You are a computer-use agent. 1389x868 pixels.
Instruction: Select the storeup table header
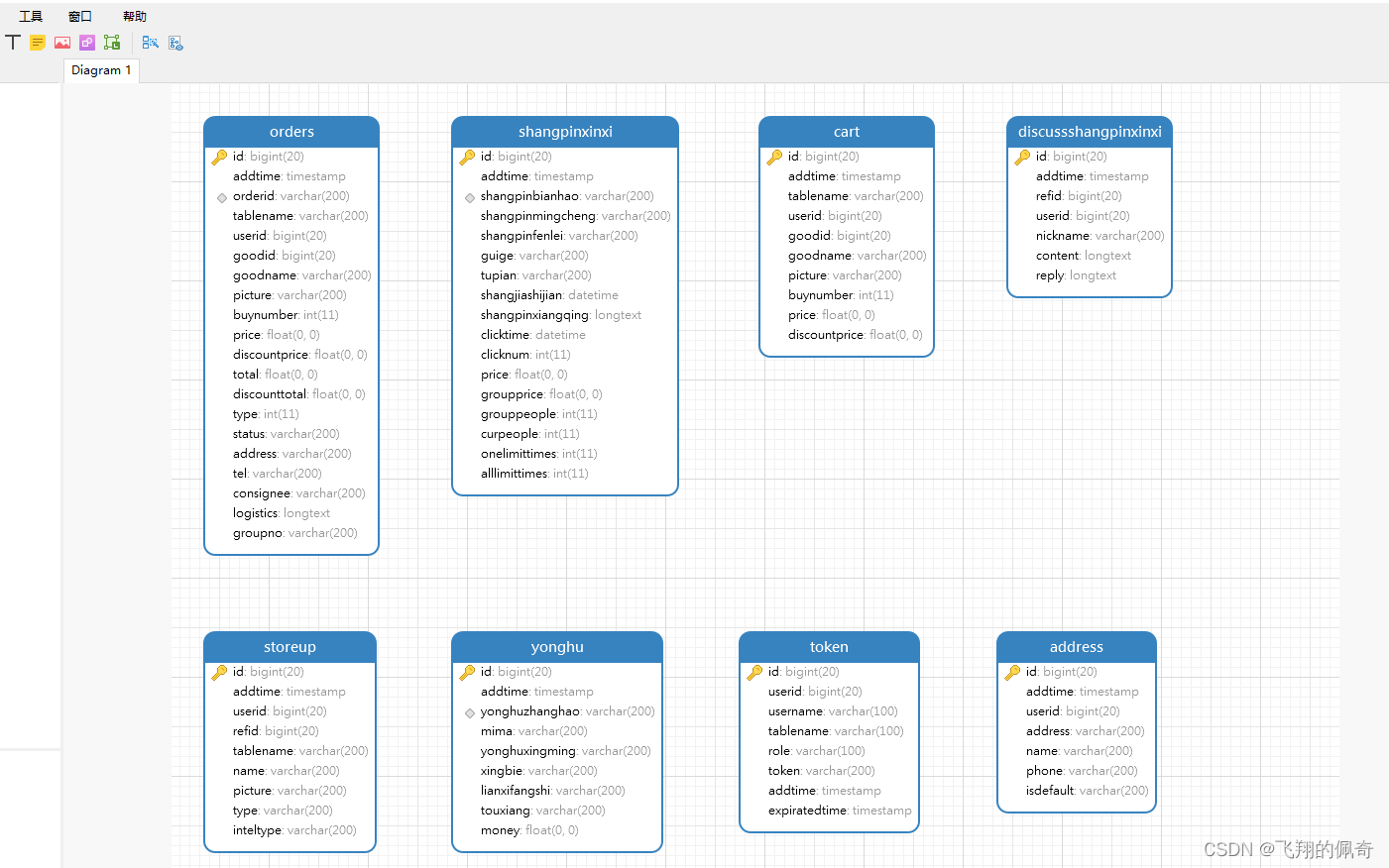pyautogui.click(x=289, y=647)
